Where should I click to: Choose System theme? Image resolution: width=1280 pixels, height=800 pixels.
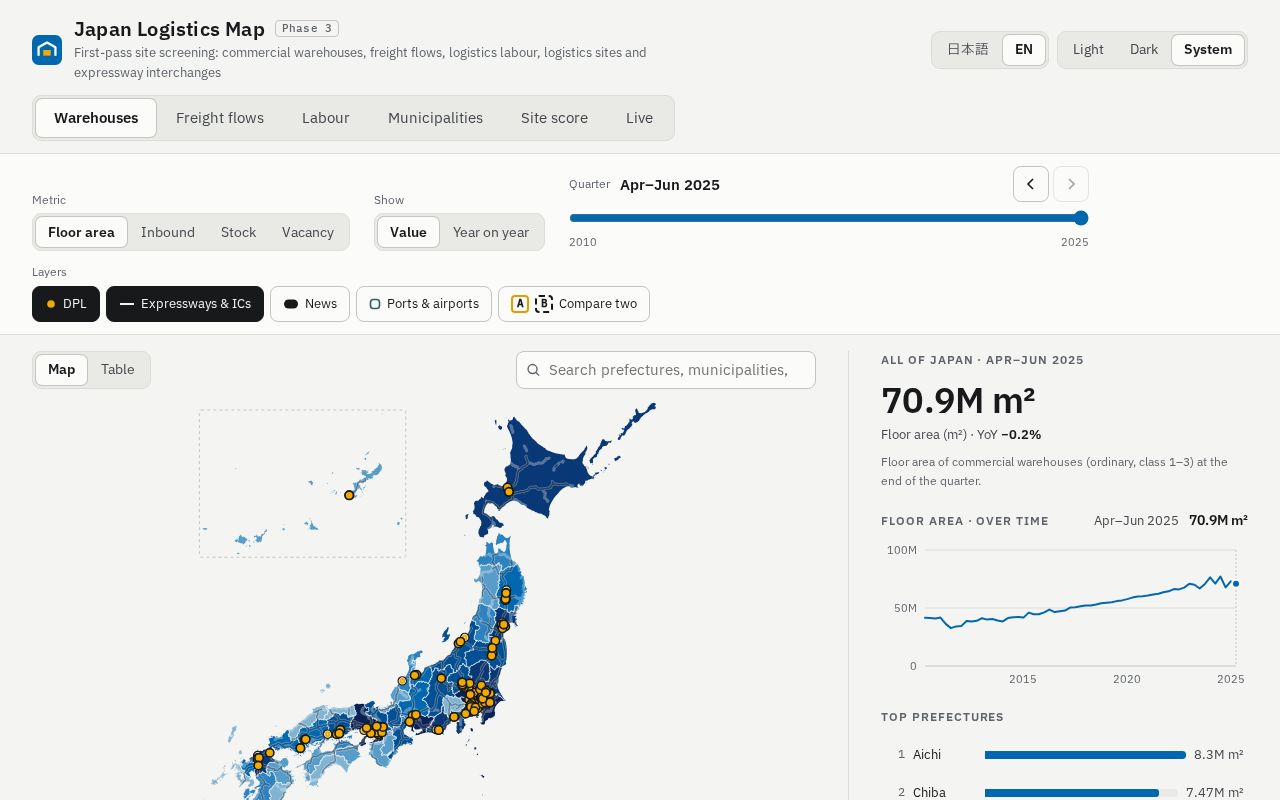pyautogui.click(x=1208, y=50)
